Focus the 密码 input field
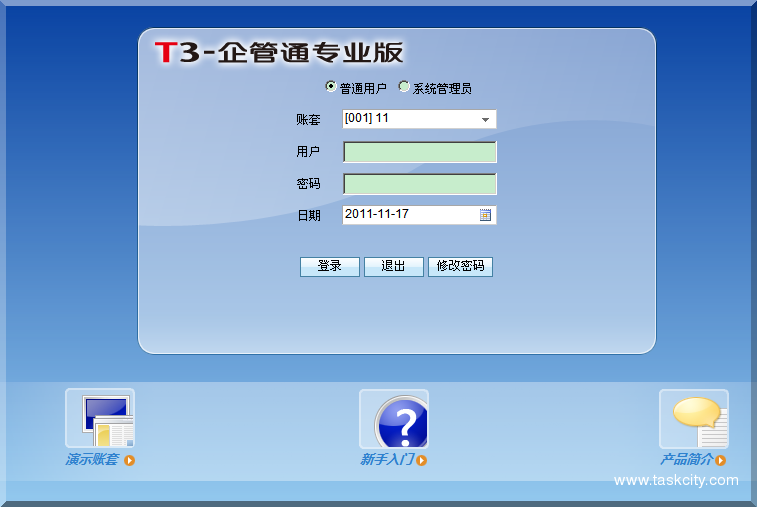The image size is (757, 507). (420, 184)
